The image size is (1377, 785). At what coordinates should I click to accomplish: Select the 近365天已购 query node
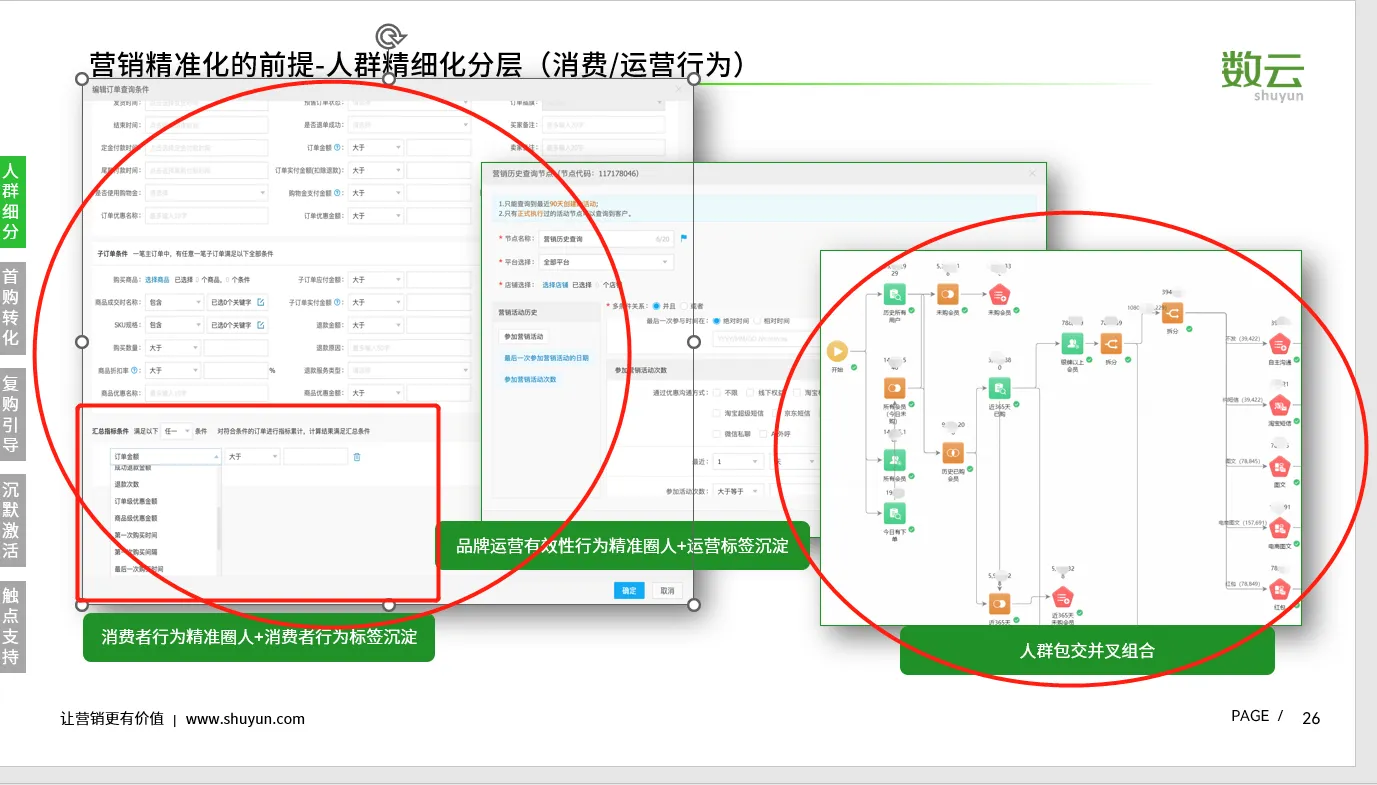coord(1000,389)
